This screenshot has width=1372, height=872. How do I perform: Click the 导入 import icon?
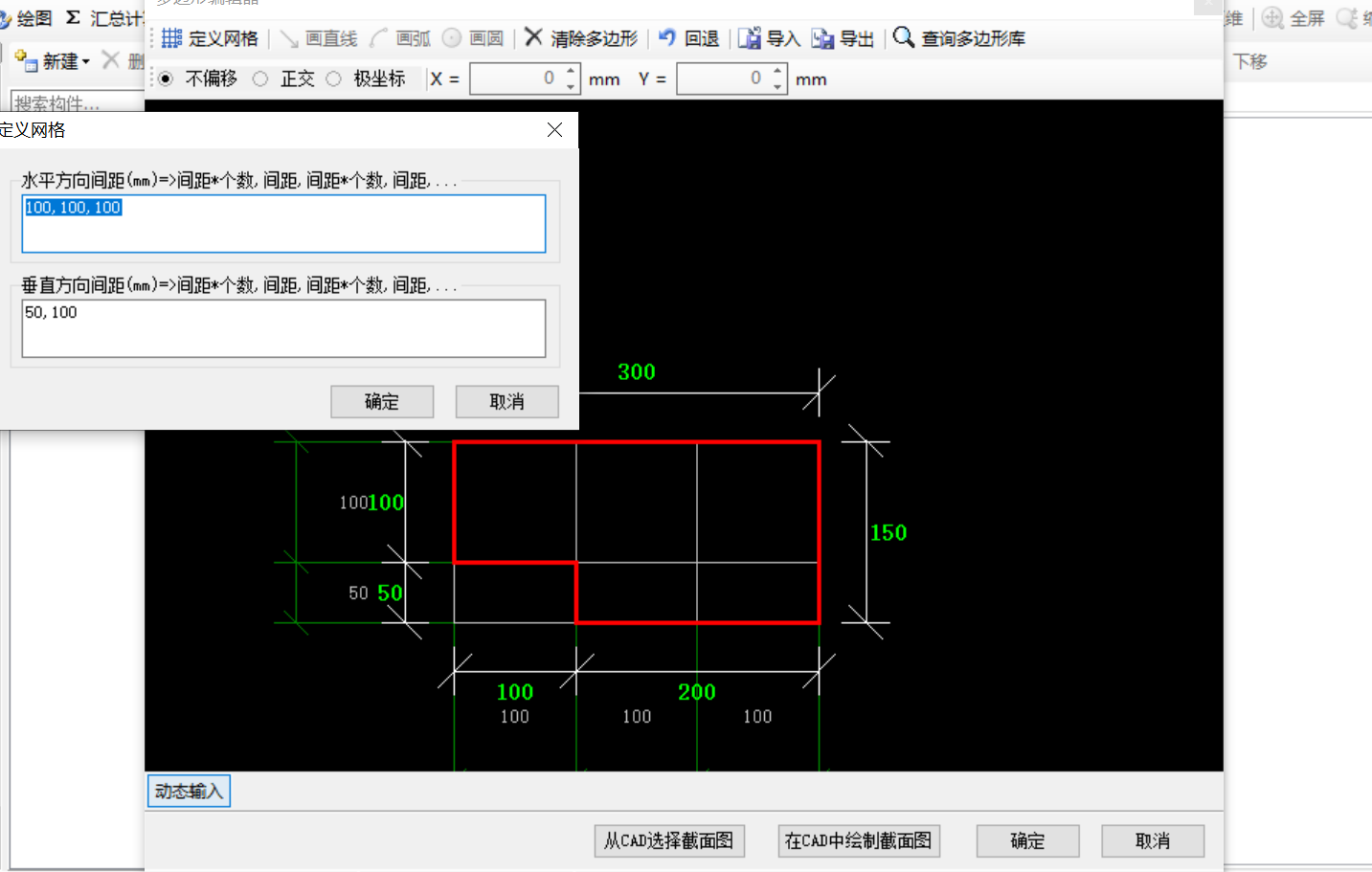point(750,38)
